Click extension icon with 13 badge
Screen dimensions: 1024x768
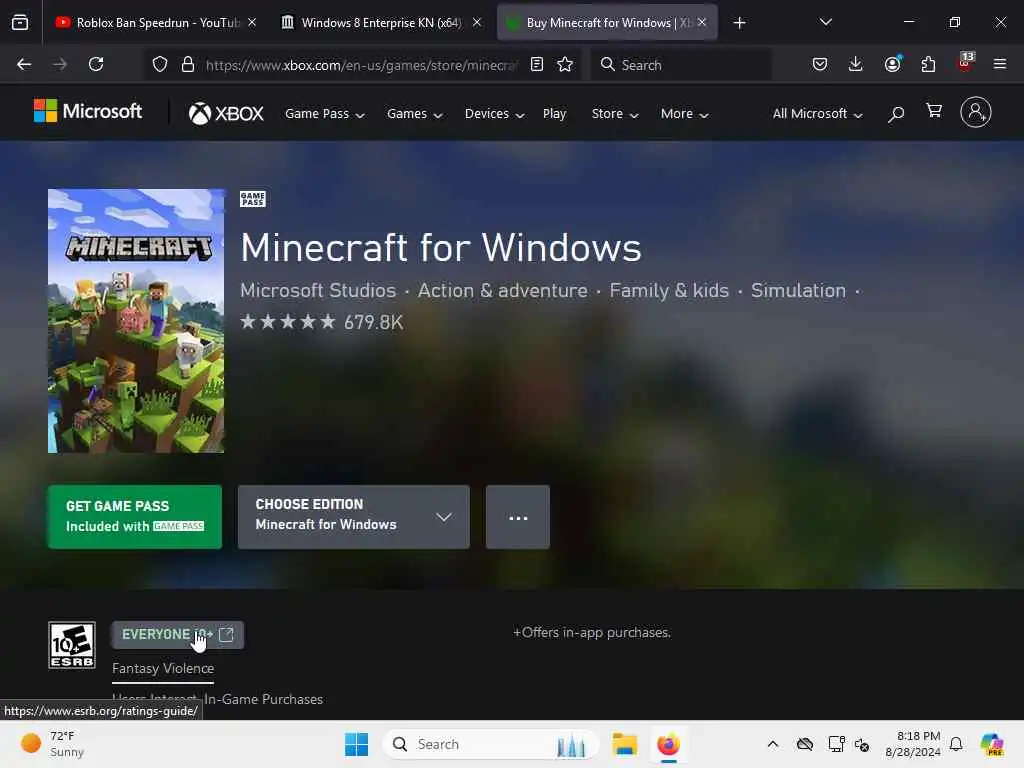pos(965,63)
